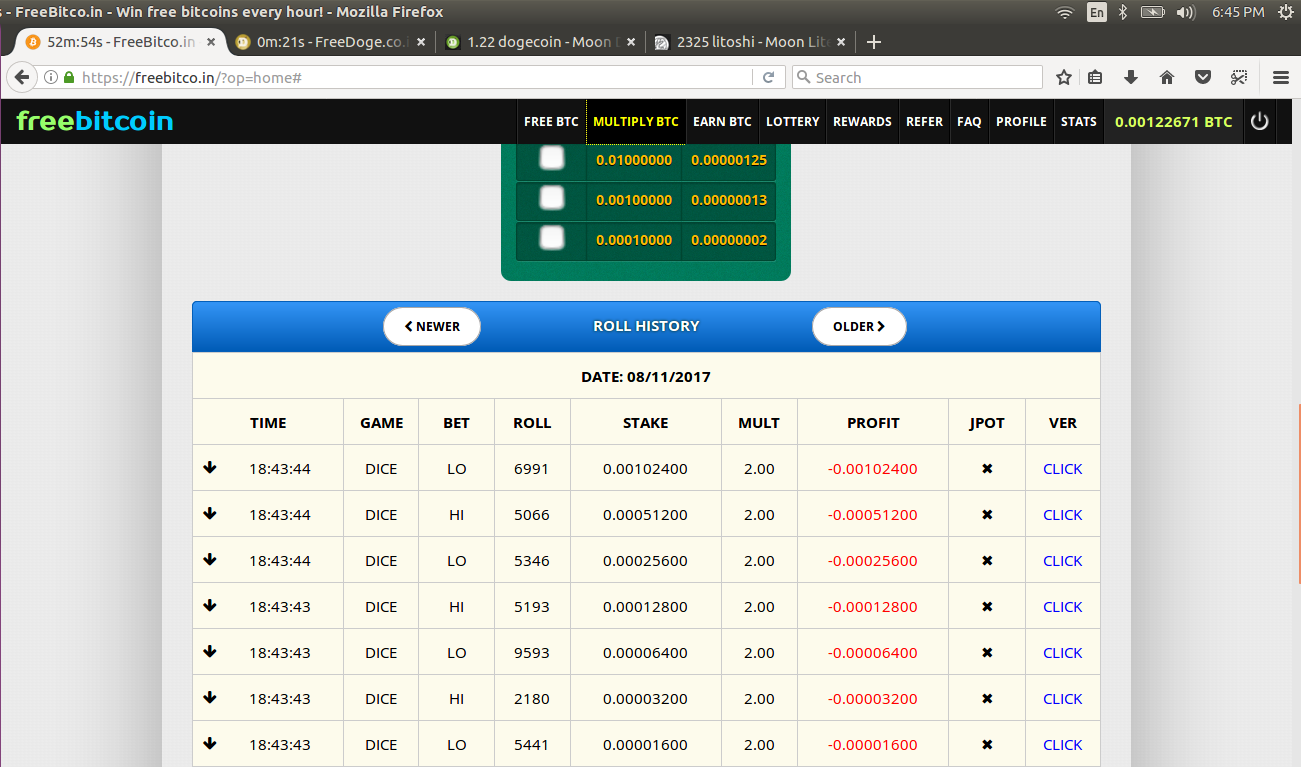Screen dimensions: 1301x767
Task: Expand roll details arrow for roll 5441
Action: click(210, 743)
